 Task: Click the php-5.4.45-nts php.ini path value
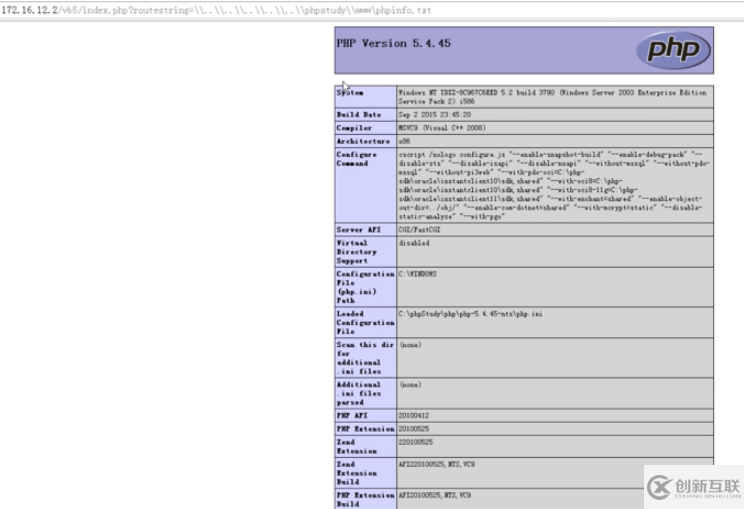[x=470, y=314]
